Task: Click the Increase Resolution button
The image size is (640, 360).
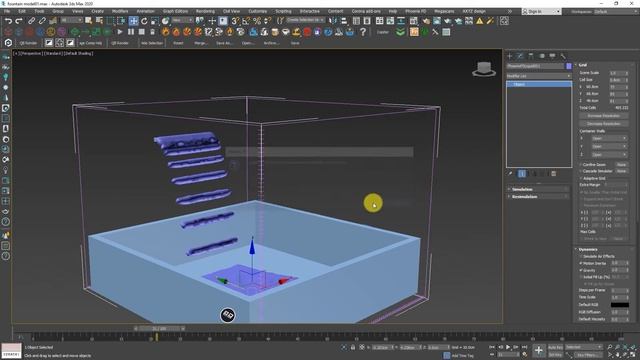Action: [604, 116]
